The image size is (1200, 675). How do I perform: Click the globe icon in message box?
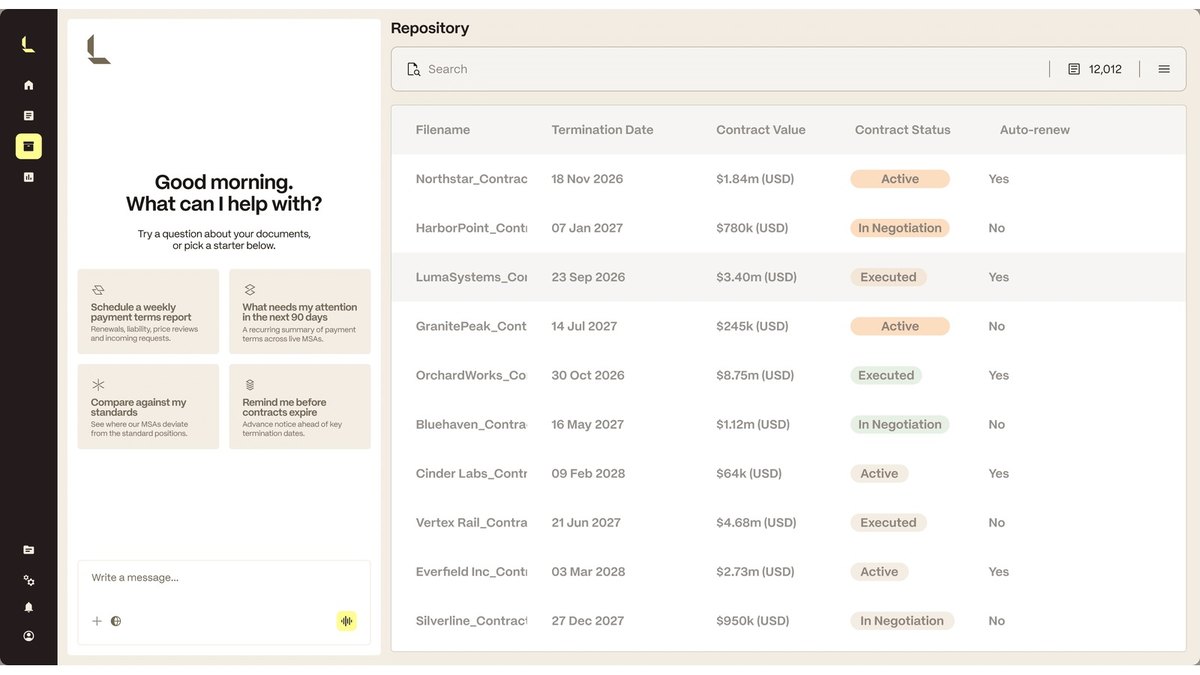pos(116,621)
